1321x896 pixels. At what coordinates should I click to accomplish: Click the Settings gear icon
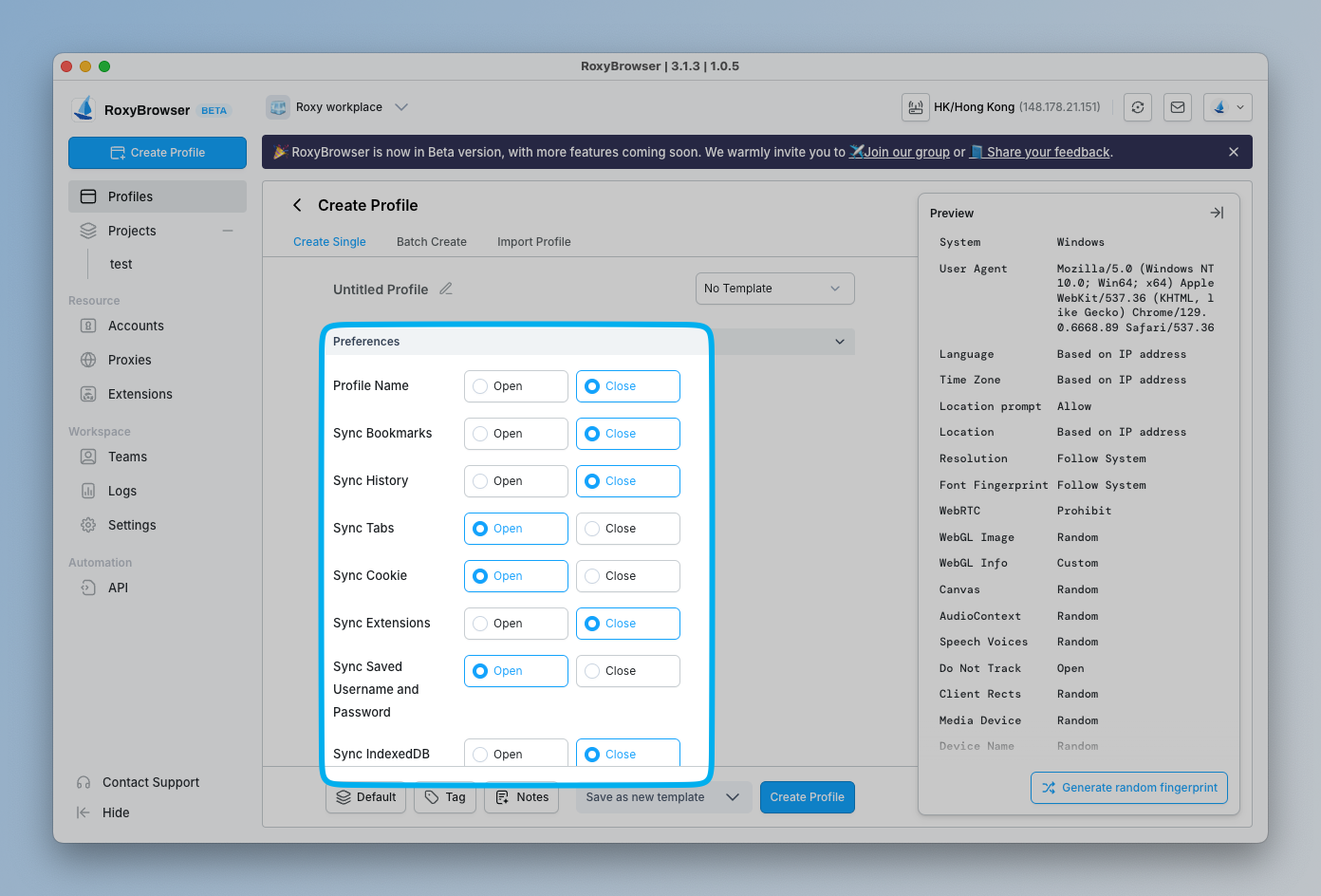pyautogui.click(x=88, y=525)
